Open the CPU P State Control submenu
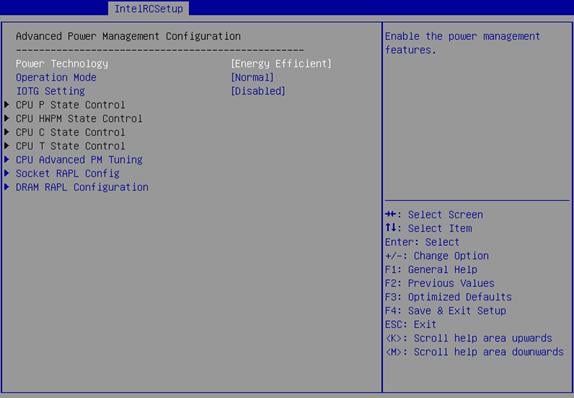The image size is (574, 398). (x=70, y=105)
